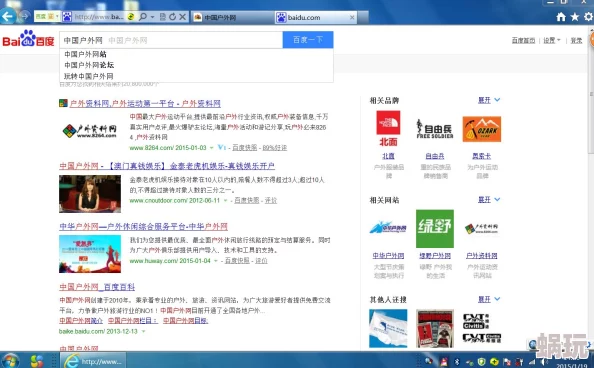Click the green 绿野 site logo
Screen dimensions: 594x368
pyautogui.click(x=435, y=228)
